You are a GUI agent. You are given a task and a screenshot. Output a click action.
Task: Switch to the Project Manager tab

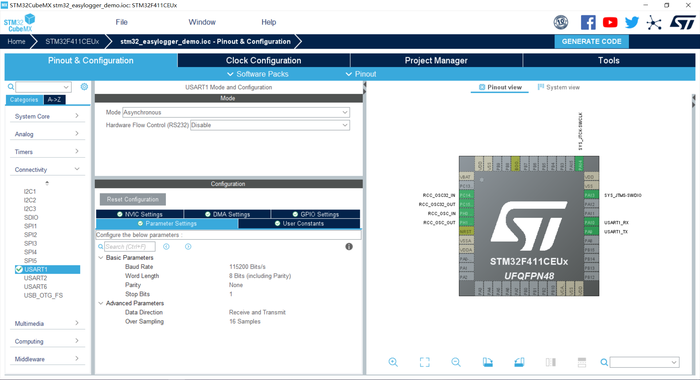click(x=436, y=60)
